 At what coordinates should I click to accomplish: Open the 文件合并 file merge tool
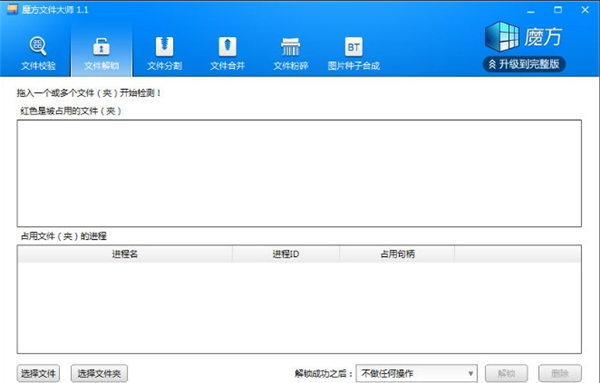227,53
